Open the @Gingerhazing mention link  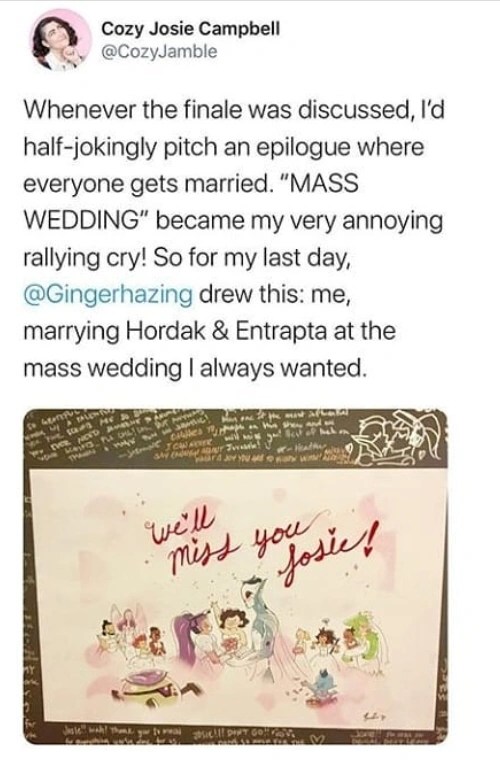(x=108, y=294)
